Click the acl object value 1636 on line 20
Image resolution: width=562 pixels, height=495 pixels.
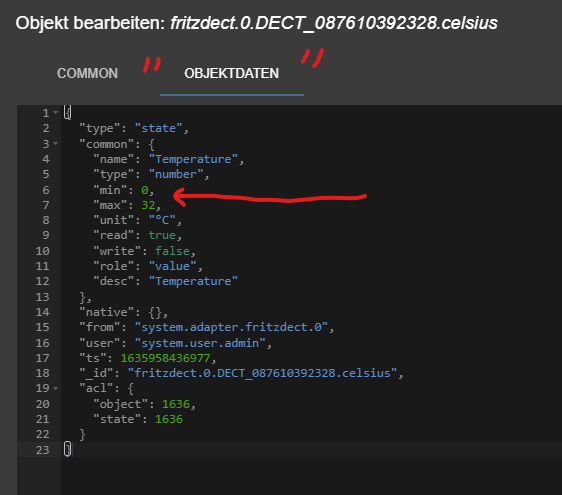pos(176,404)
